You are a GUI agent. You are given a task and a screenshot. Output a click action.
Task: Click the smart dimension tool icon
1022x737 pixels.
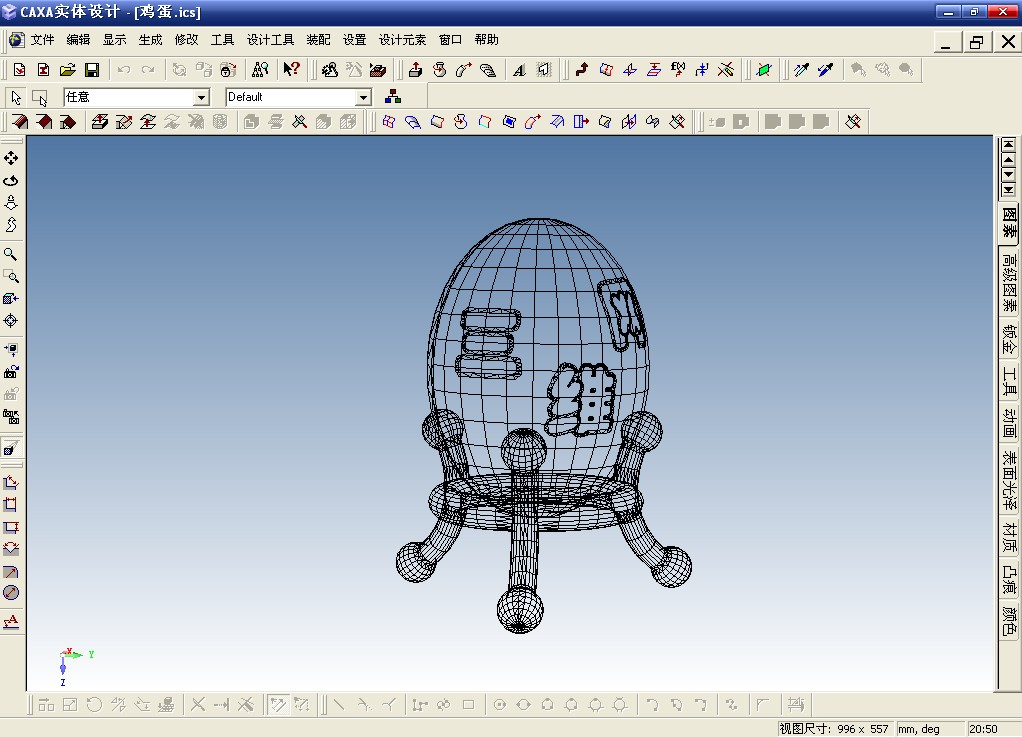click(11, 482)
